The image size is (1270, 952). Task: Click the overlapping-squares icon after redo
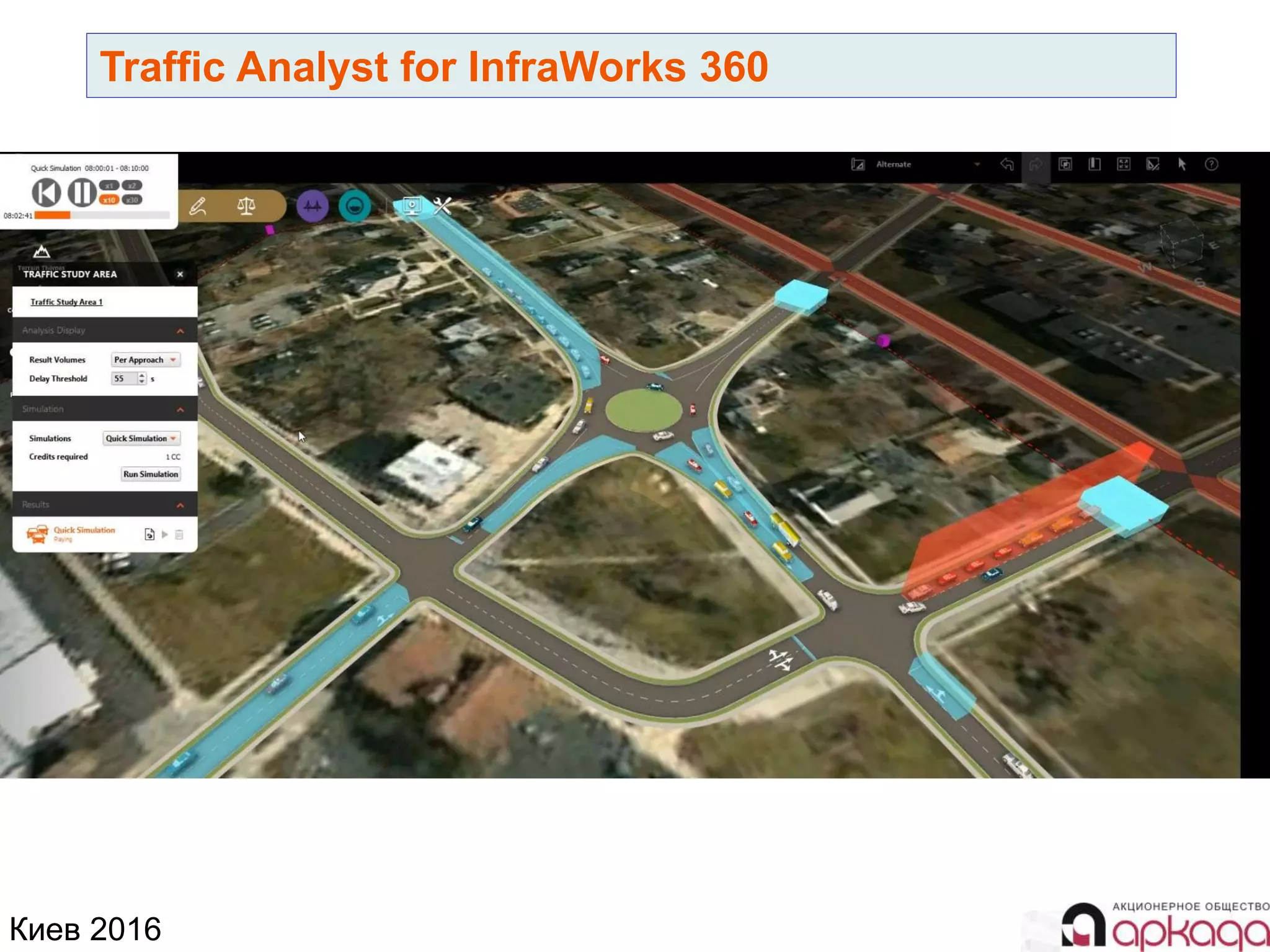pos(1065,164)
